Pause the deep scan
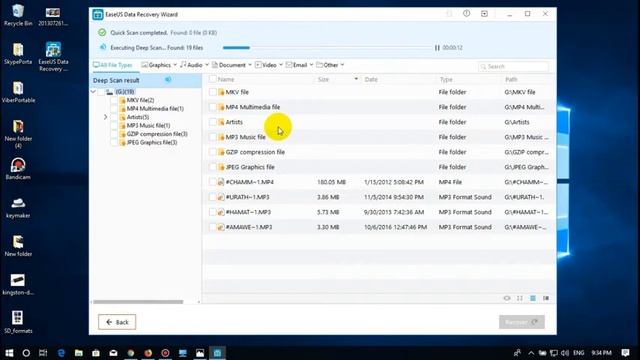Screen dimensions: 640x360 437,48
